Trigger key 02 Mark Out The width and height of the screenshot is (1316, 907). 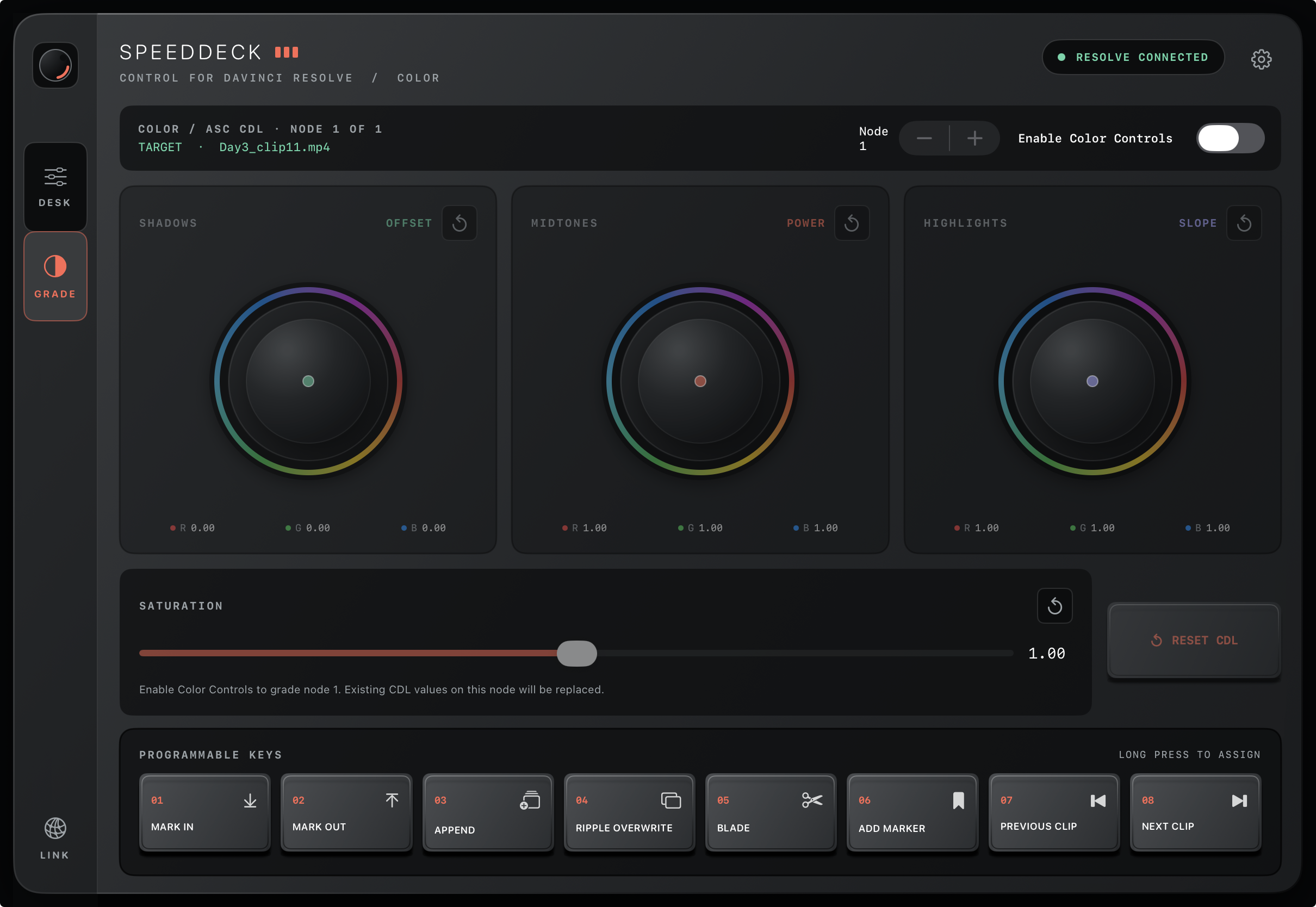[x=346, y=812]
